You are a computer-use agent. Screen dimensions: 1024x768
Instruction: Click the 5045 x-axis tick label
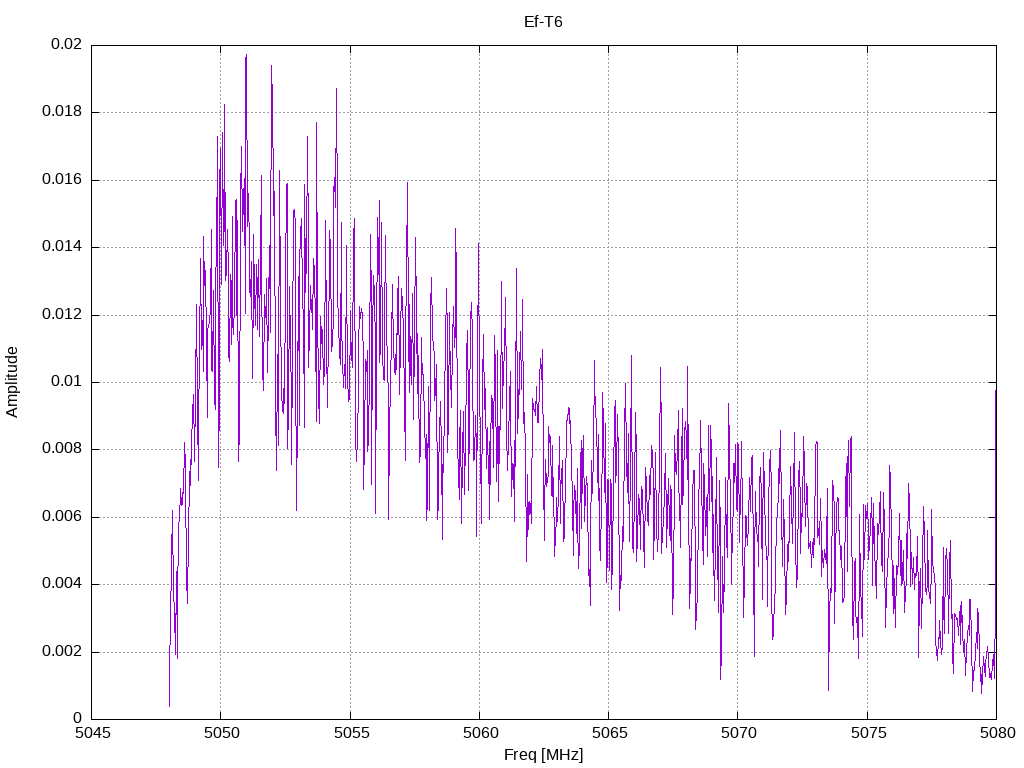[93, 733]
